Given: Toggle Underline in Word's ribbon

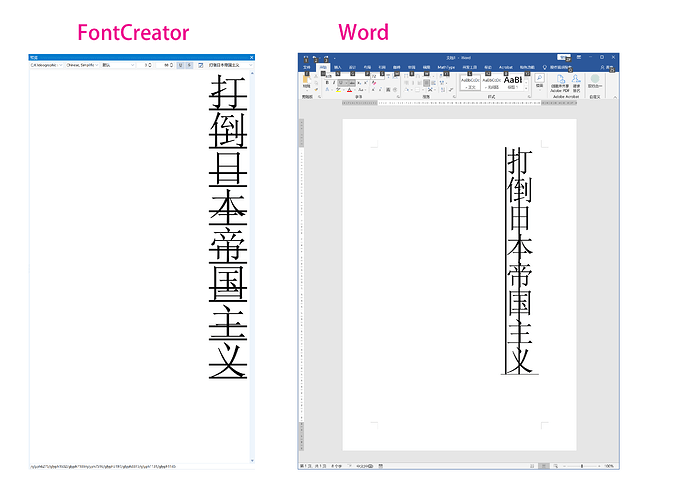Looking at the screenshot, I should coord(340,83).
